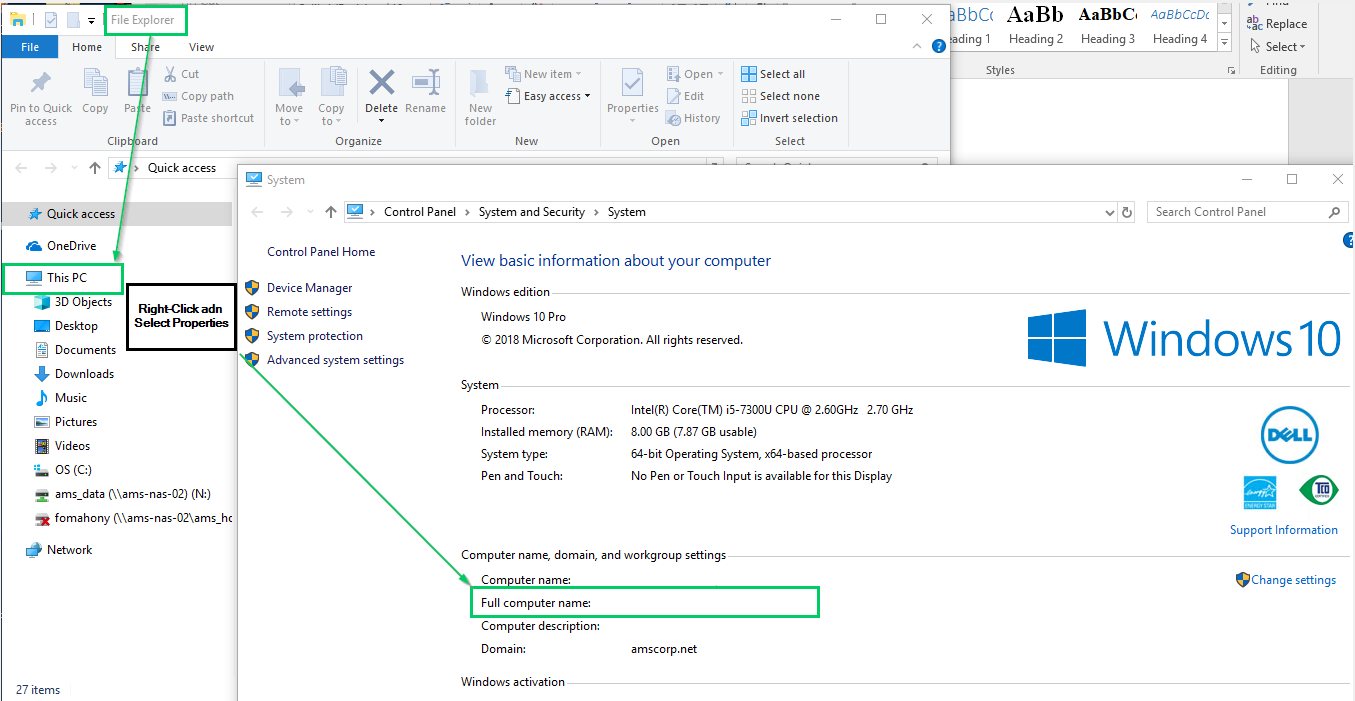The height and width of the screenshot is (701, 1355).
Task: Click Edit in the Open group
Action: click(x=685, y=96)
